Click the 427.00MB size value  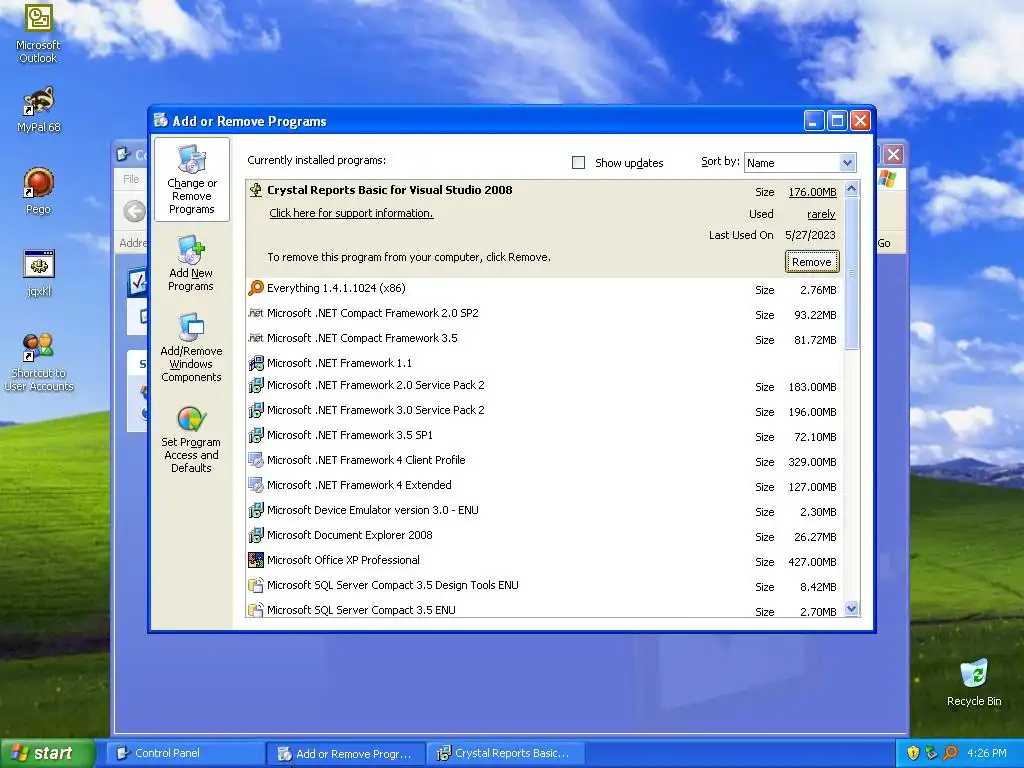tap(812, 562)
